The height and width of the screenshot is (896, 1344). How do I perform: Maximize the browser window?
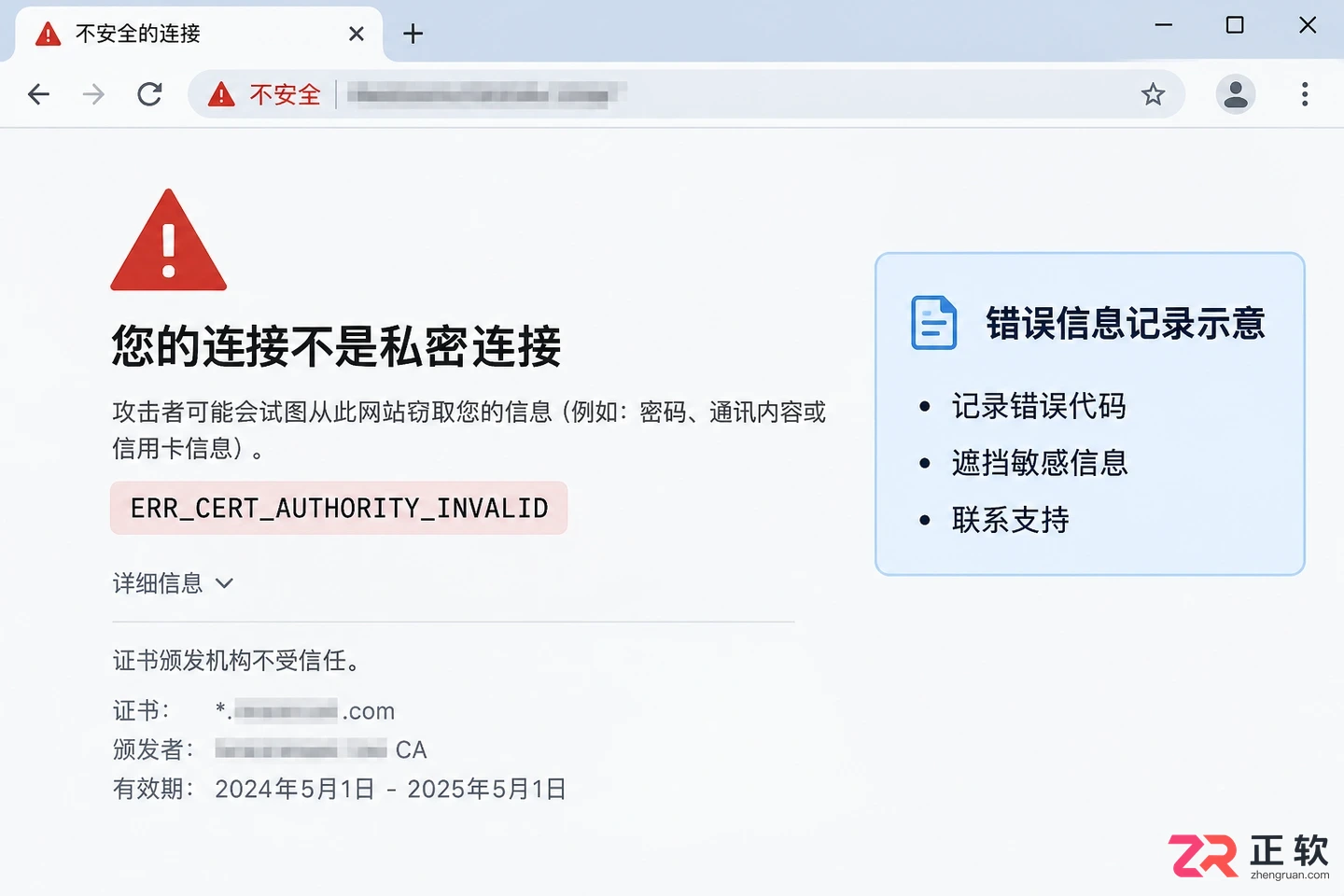[1235, 25]
